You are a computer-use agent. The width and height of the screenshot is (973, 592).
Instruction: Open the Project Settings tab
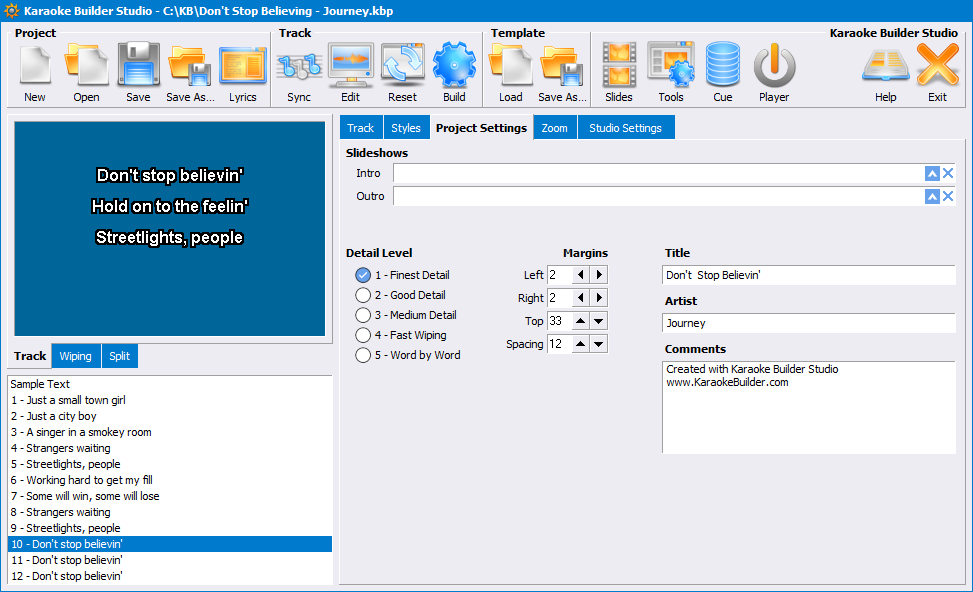[482, 128]
